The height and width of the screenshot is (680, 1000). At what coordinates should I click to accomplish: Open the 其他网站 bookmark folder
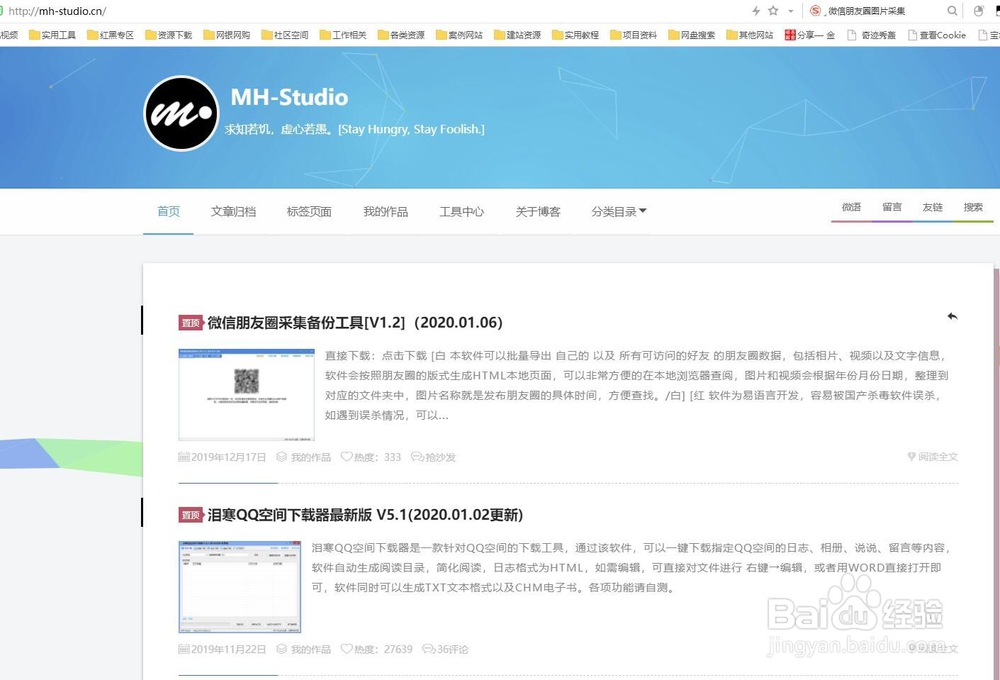(750, 35)
